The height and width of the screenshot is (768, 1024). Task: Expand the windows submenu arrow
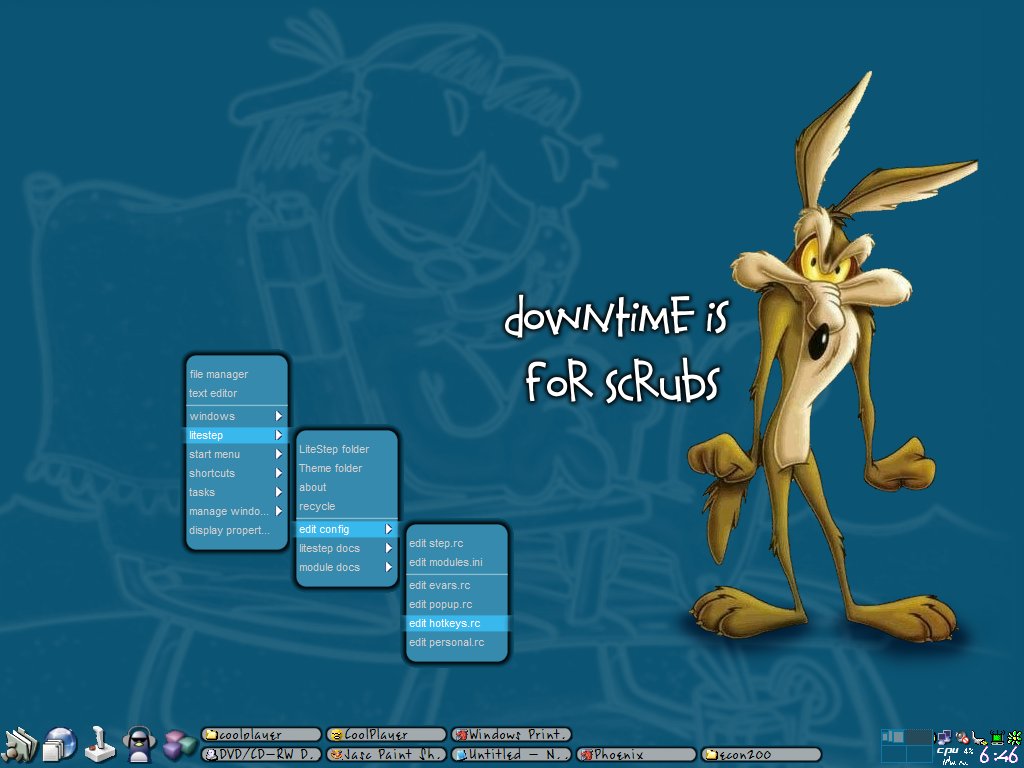click(x=279, y=416)
